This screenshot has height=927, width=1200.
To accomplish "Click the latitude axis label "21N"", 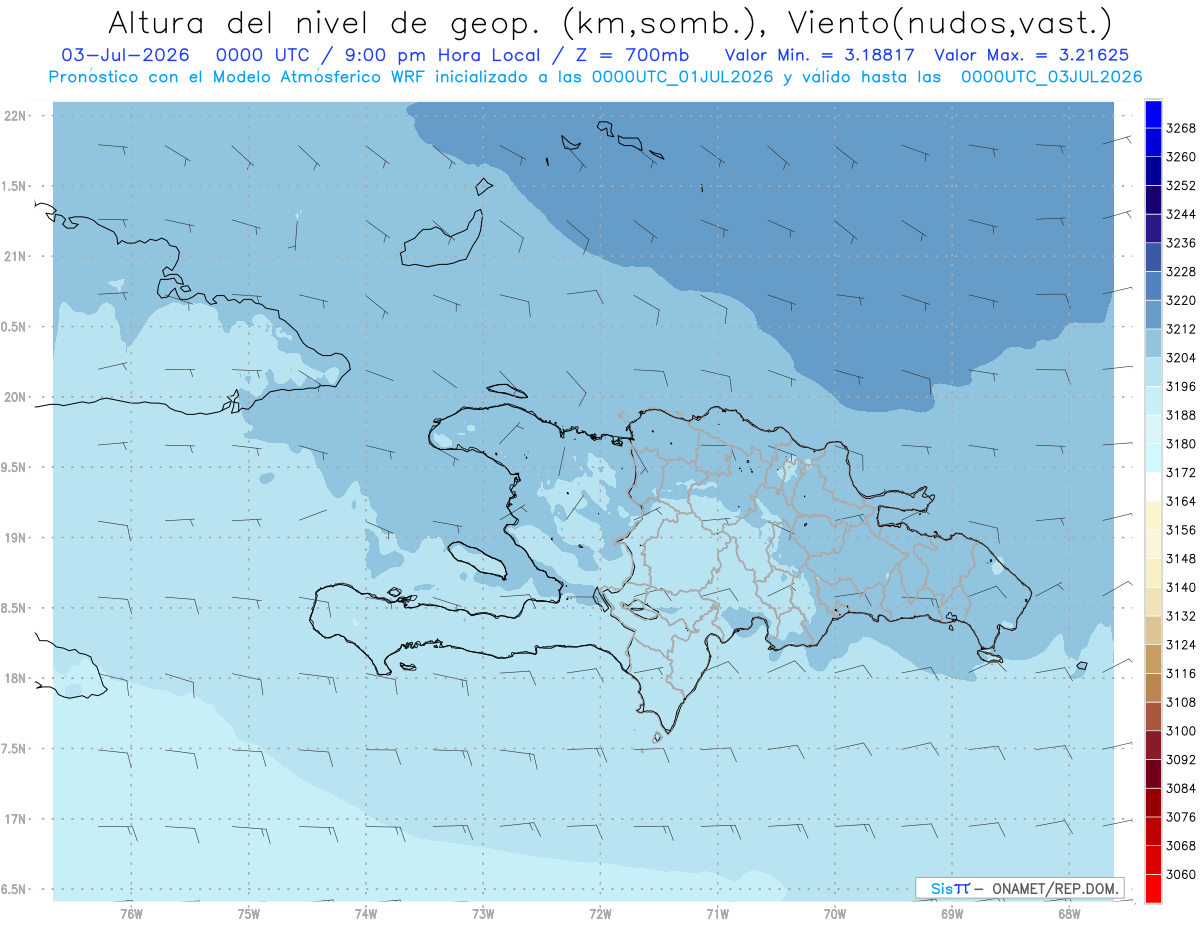I will click(x=17, y=256).
